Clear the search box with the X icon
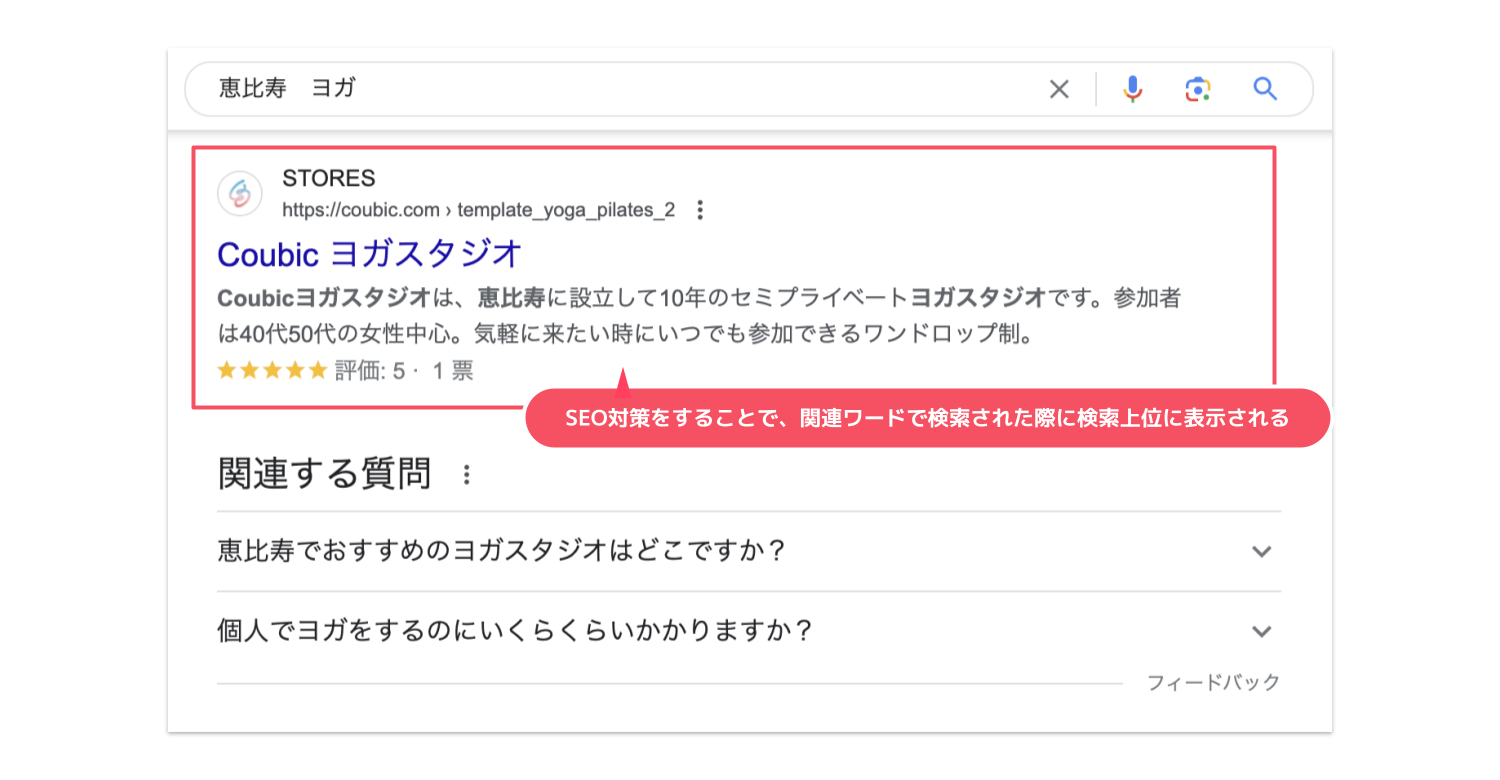1500x780 pixels. (1059, 90)
